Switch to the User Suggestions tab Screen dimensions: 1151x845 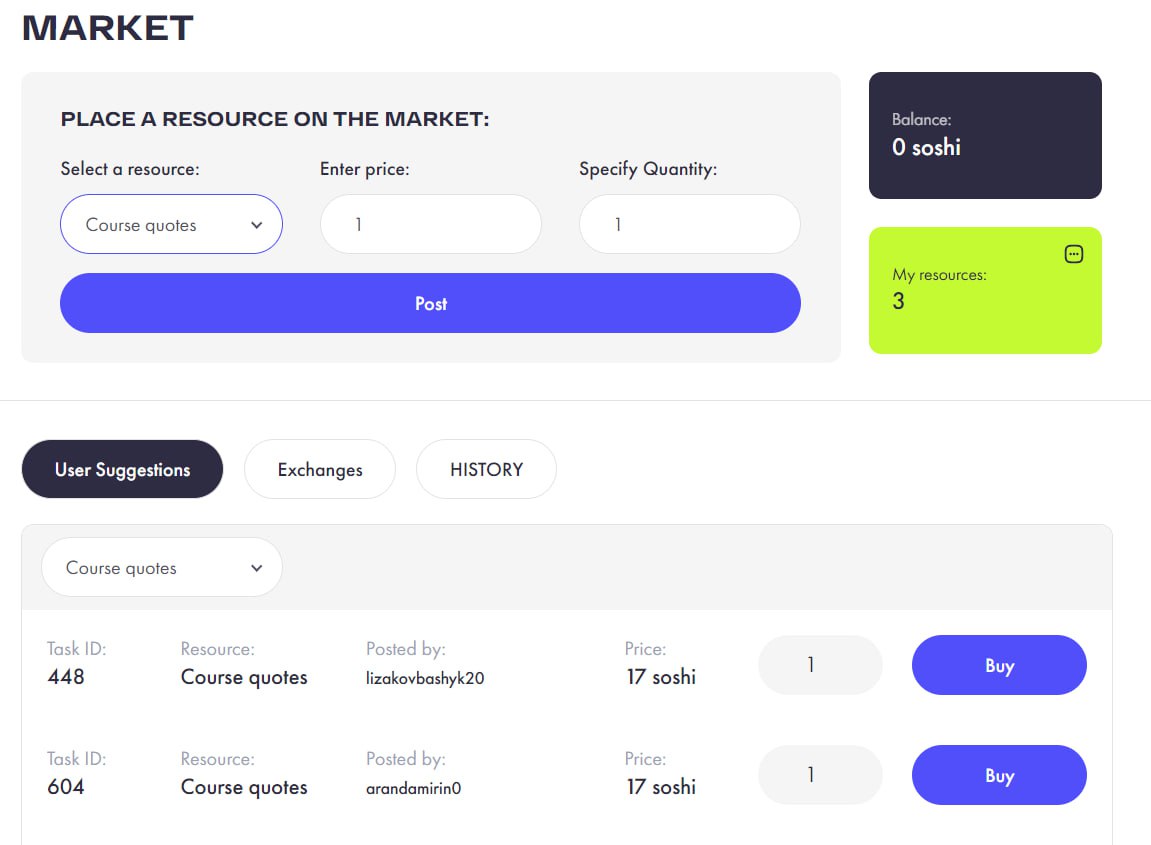(x=122, y=470)
